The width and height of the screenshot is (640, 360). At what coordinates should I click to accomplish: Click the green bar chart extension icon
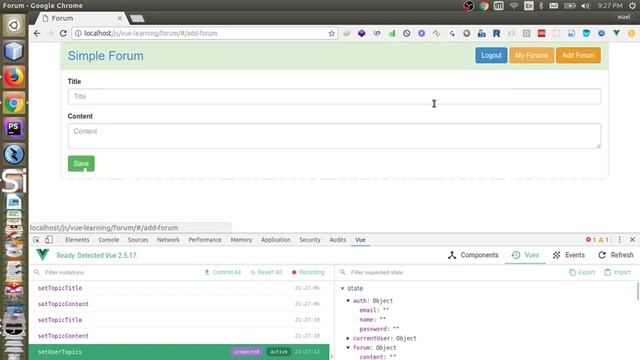pyautogui.click(x=392, y=33)
